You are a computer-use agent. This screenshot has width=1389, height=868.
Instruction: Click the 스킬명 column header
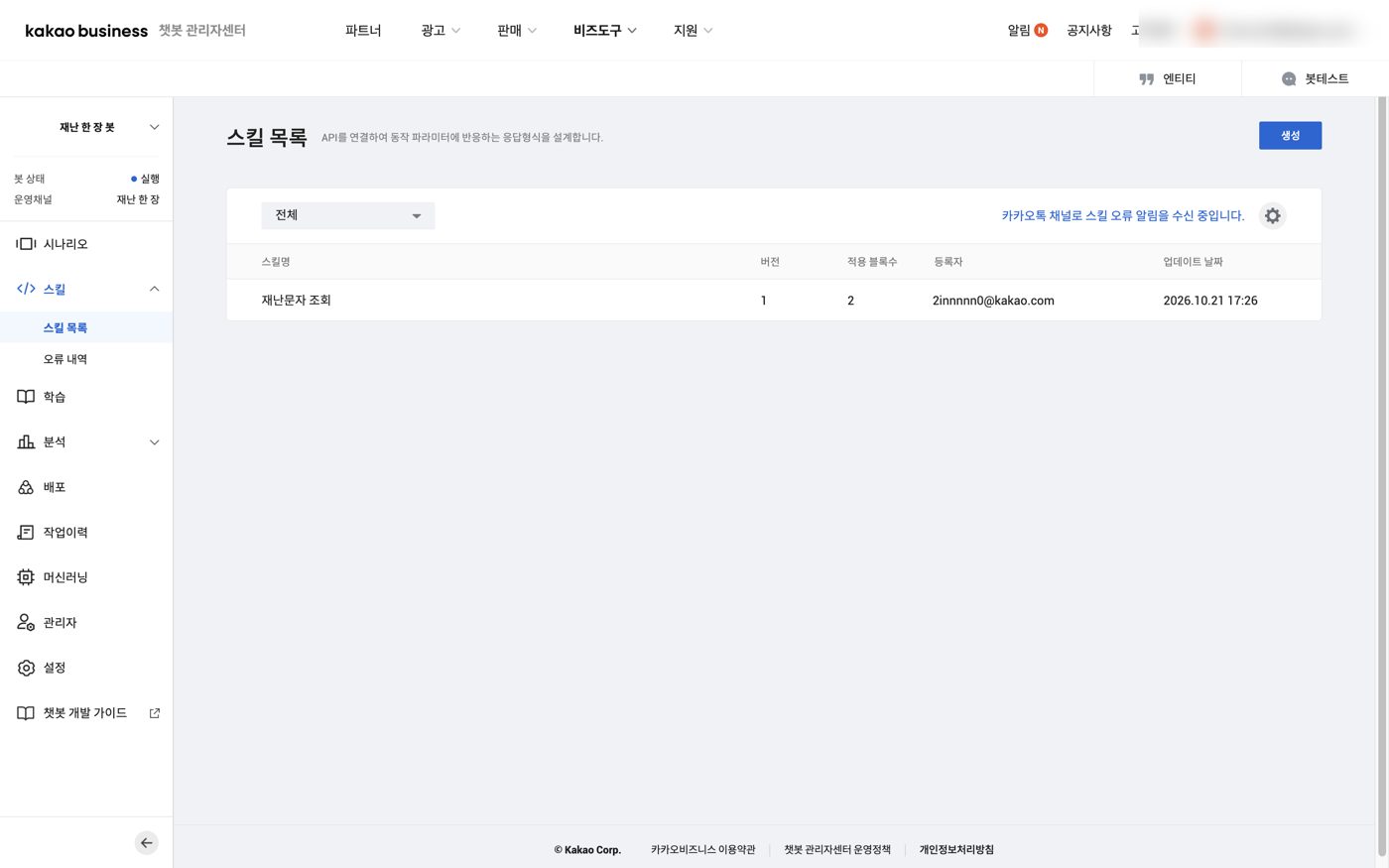point(276,262)
